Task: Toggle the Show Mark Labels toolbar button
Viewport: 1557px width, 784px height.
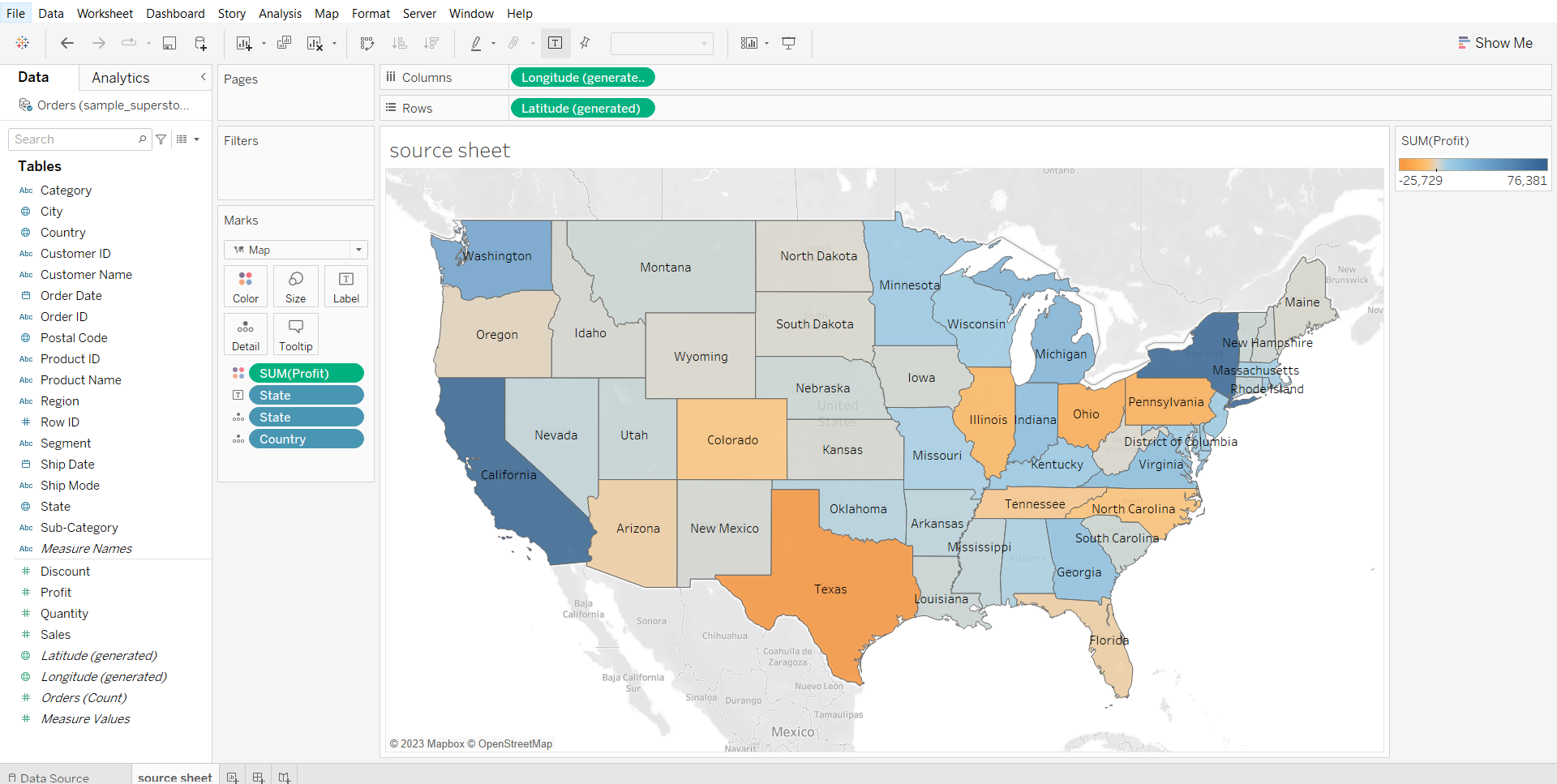Action: (555, 43)
